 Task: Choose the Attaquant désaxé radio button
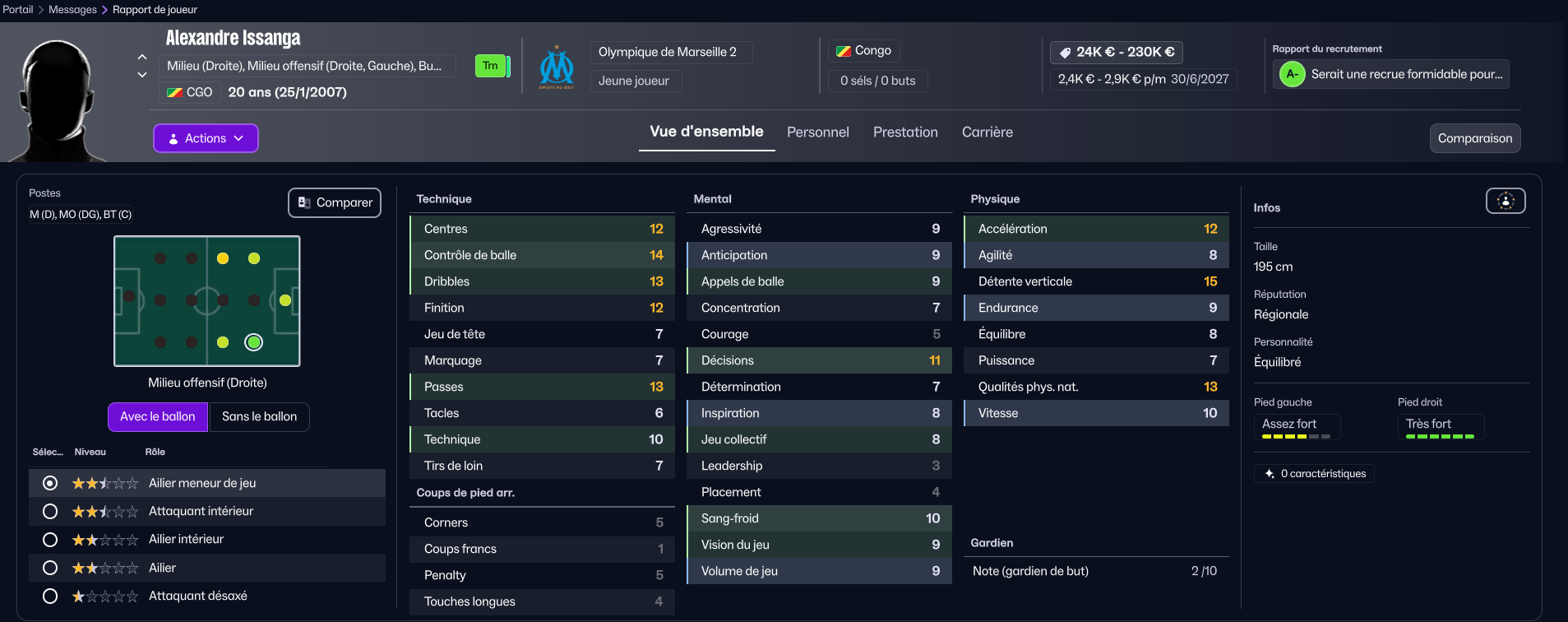pos(50,596)
